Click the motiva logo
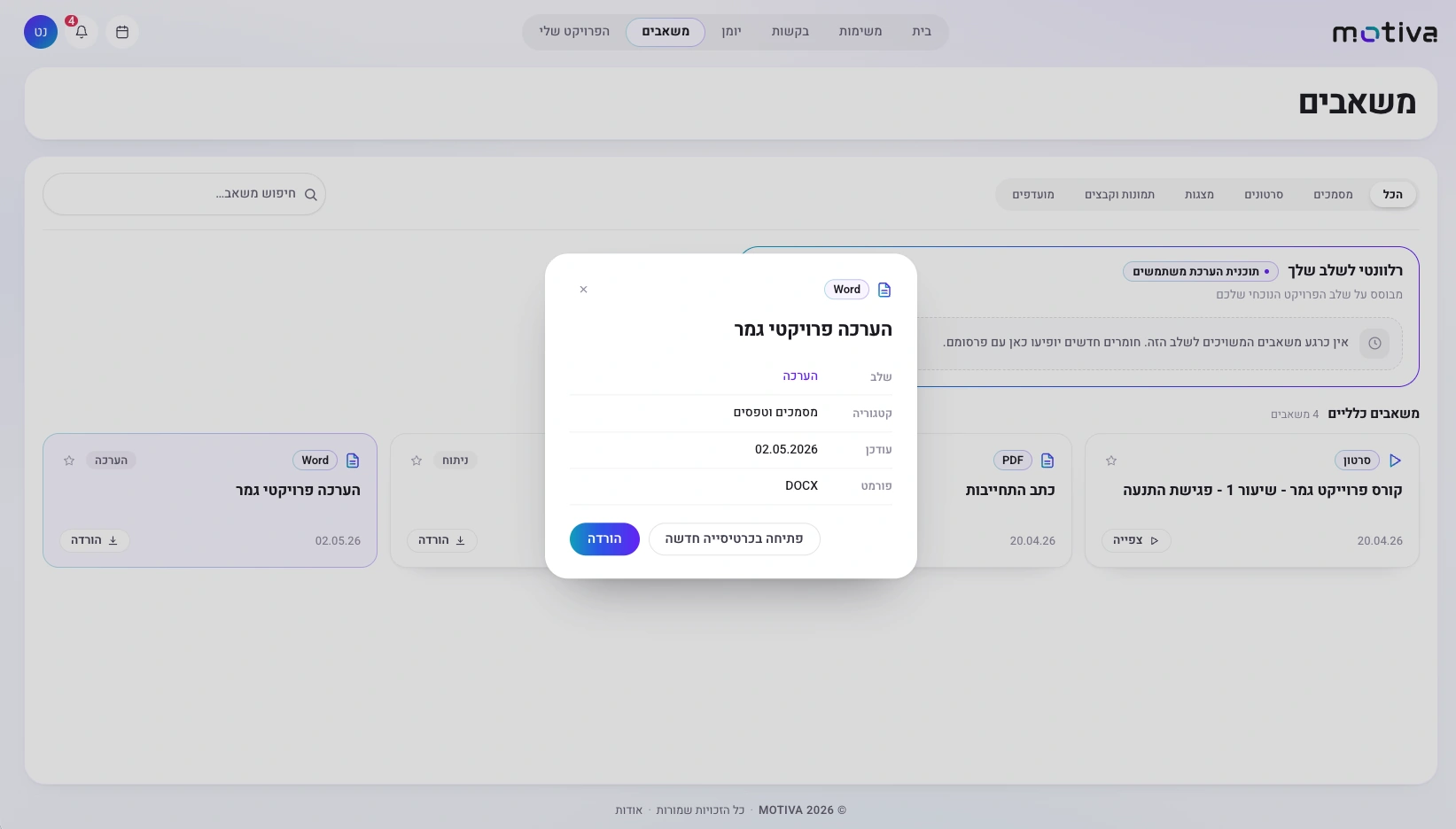1456x829 pixels. coord(1384,33)
